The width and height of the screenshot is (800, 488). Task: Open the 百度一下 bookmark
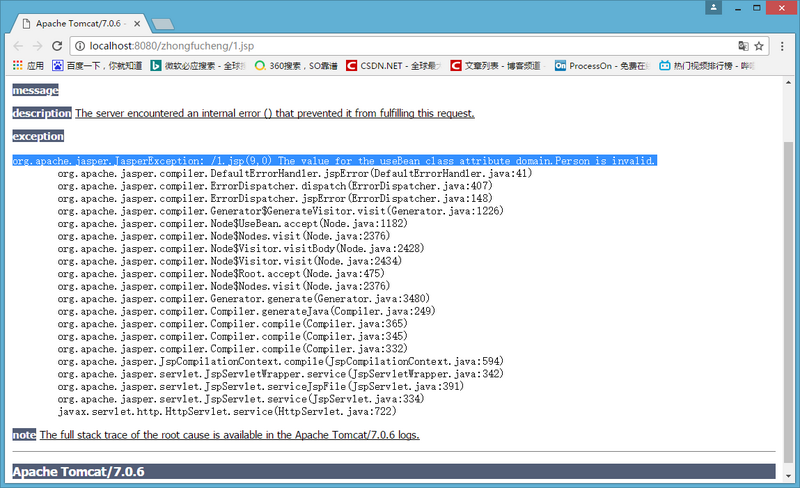[97, 65]
